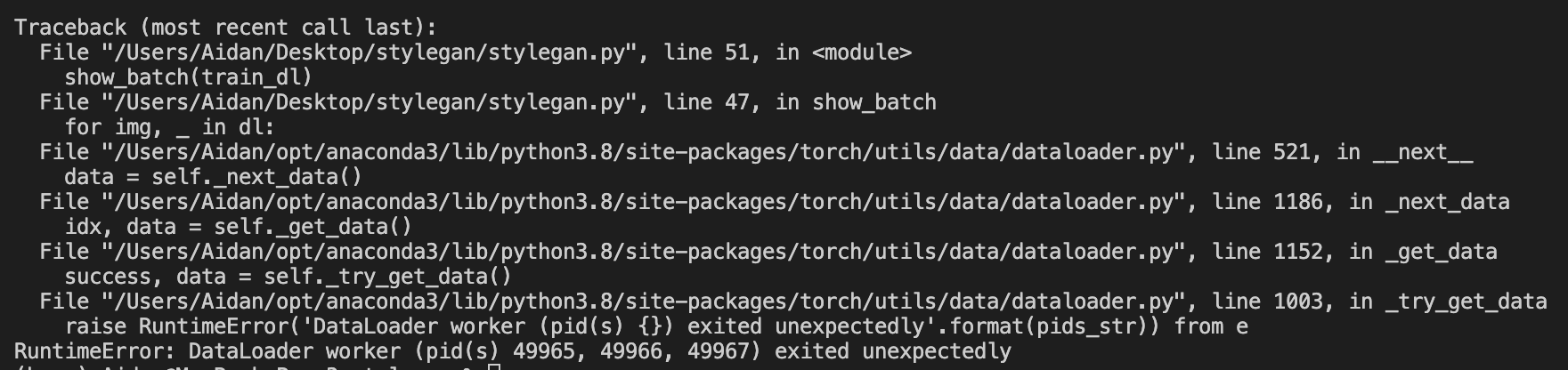Click the terminal cursor at the prompt

(x=495, y=366)
